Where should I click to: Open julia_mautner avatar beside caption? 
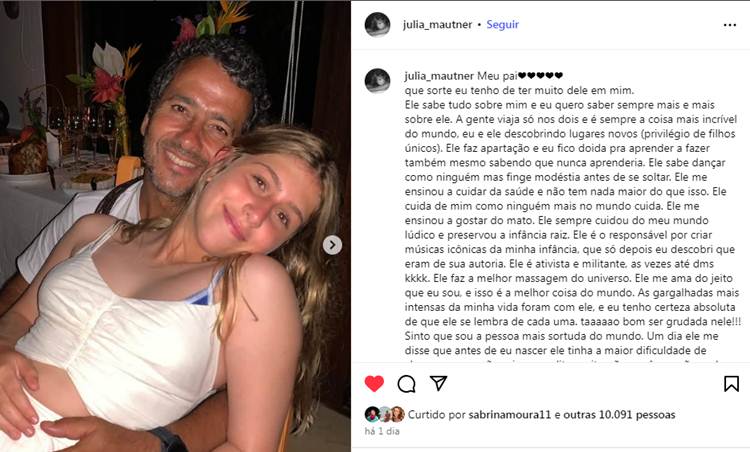[x=377, y=80]
